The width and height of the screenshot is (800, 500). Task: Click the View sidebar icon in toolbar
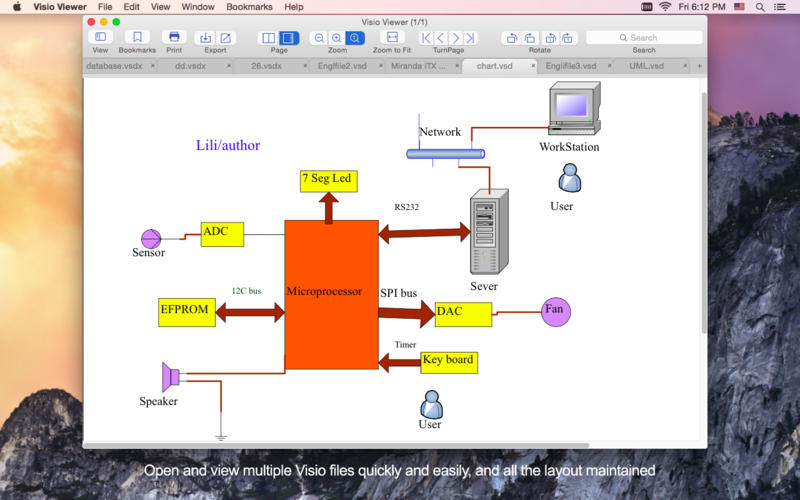point(100,38)
